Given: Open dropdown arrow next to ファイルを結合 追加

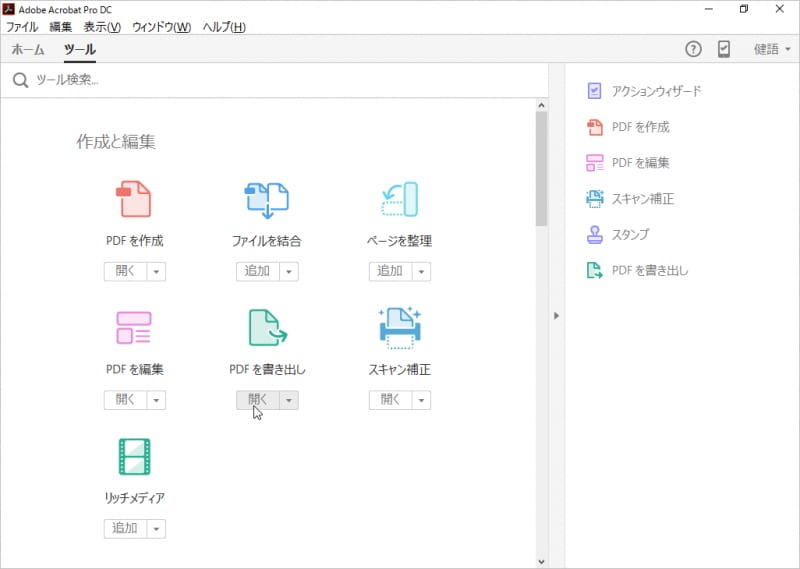Looking at the screenshot, I should pyautogui.click(x=289, y=271).
